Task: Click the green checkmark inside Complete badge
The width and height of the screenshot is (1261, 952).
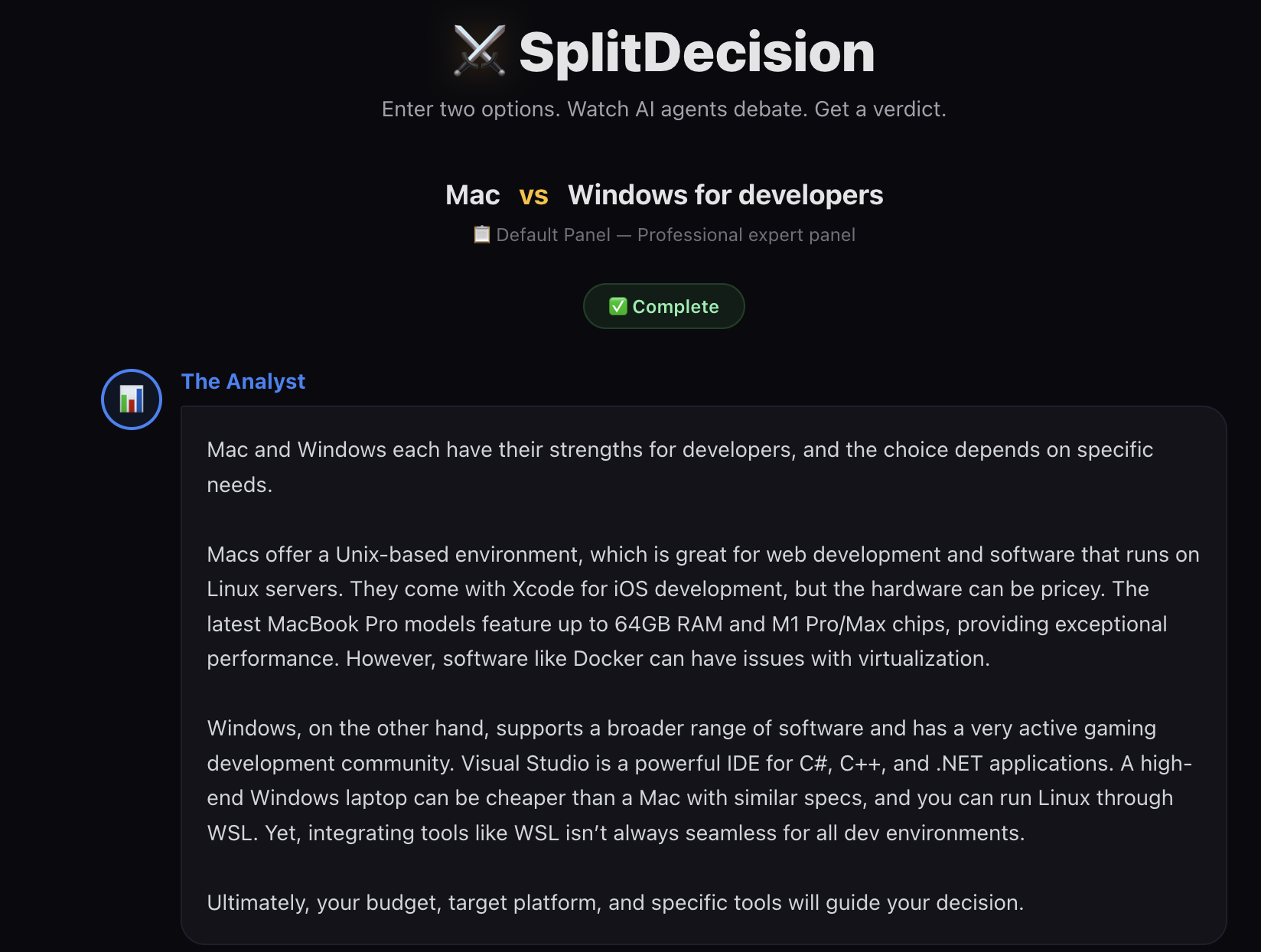Action: click(618, 306)
